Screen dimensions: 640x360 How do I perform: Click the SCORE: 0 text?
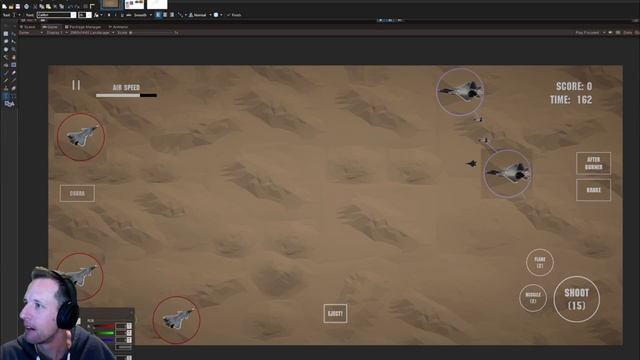(x=574, y=86)
